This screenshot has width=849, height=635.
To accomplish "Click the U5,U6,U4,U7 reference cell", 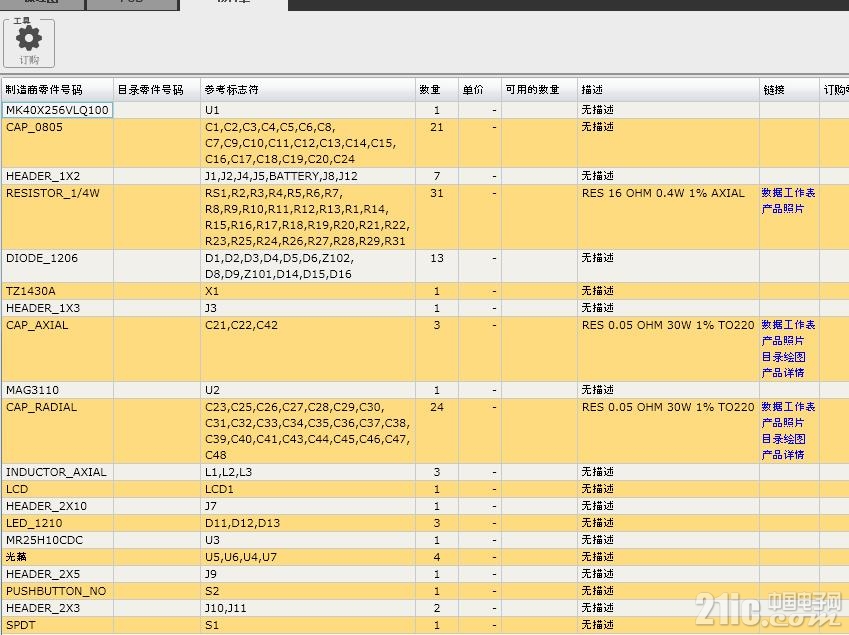I will click(308, 557).
